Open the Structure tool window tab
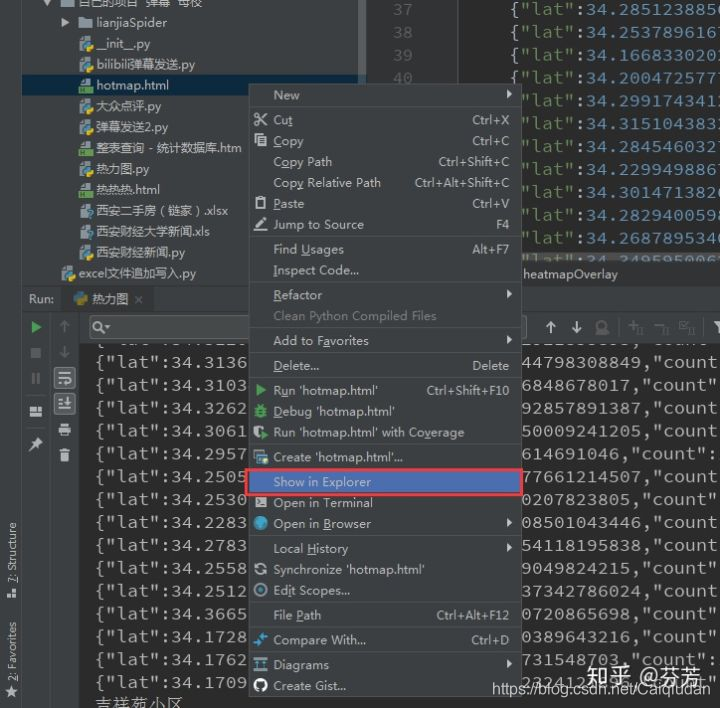This screenshot has height=708, width=720. 12,560
